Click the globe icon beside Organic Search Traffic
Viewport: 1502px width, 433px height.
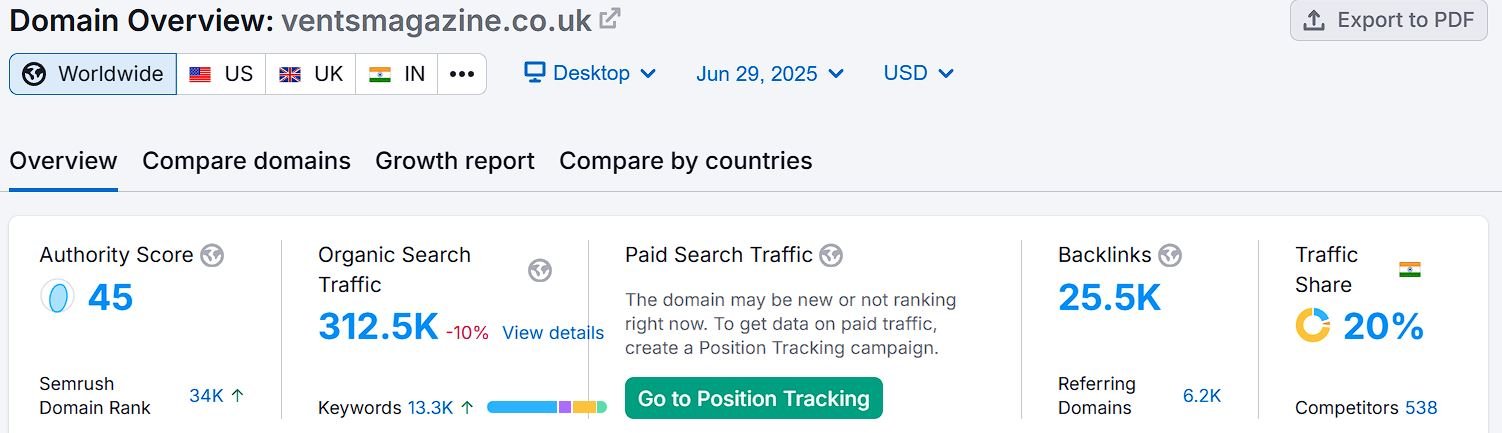coord(540,270)
